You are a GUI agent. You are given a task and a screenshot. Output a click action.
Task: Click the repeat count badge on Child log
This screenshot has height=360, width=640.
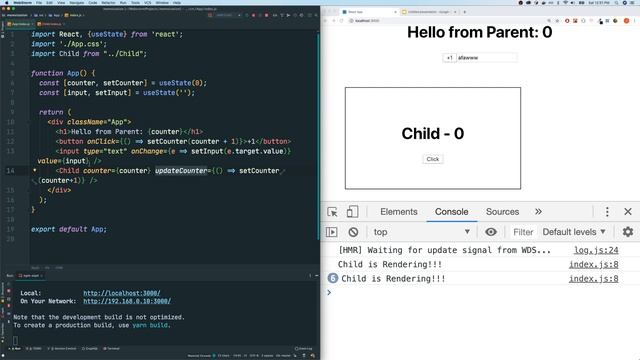(x=333, y=278)
